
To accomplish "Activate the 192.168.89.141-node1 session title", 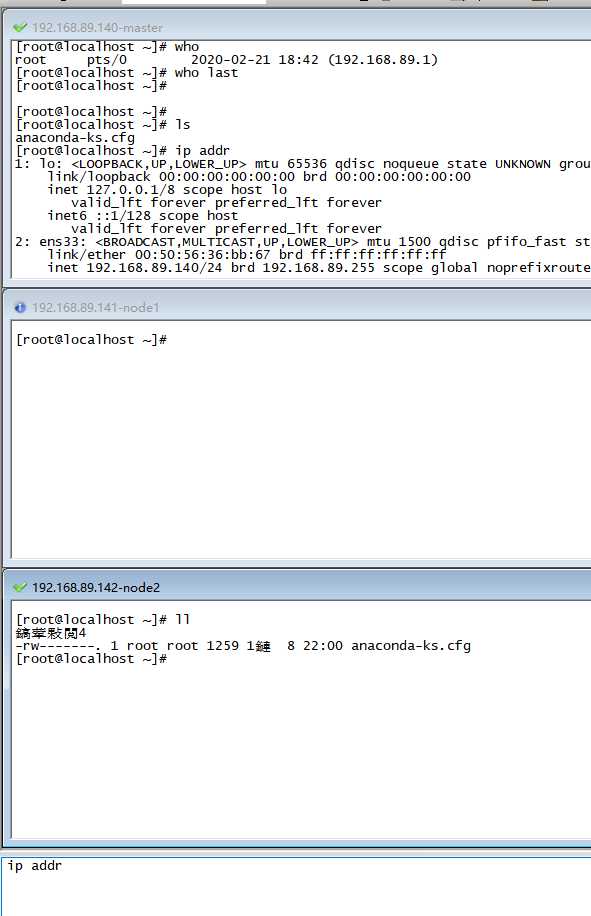I will click(95, 307).
